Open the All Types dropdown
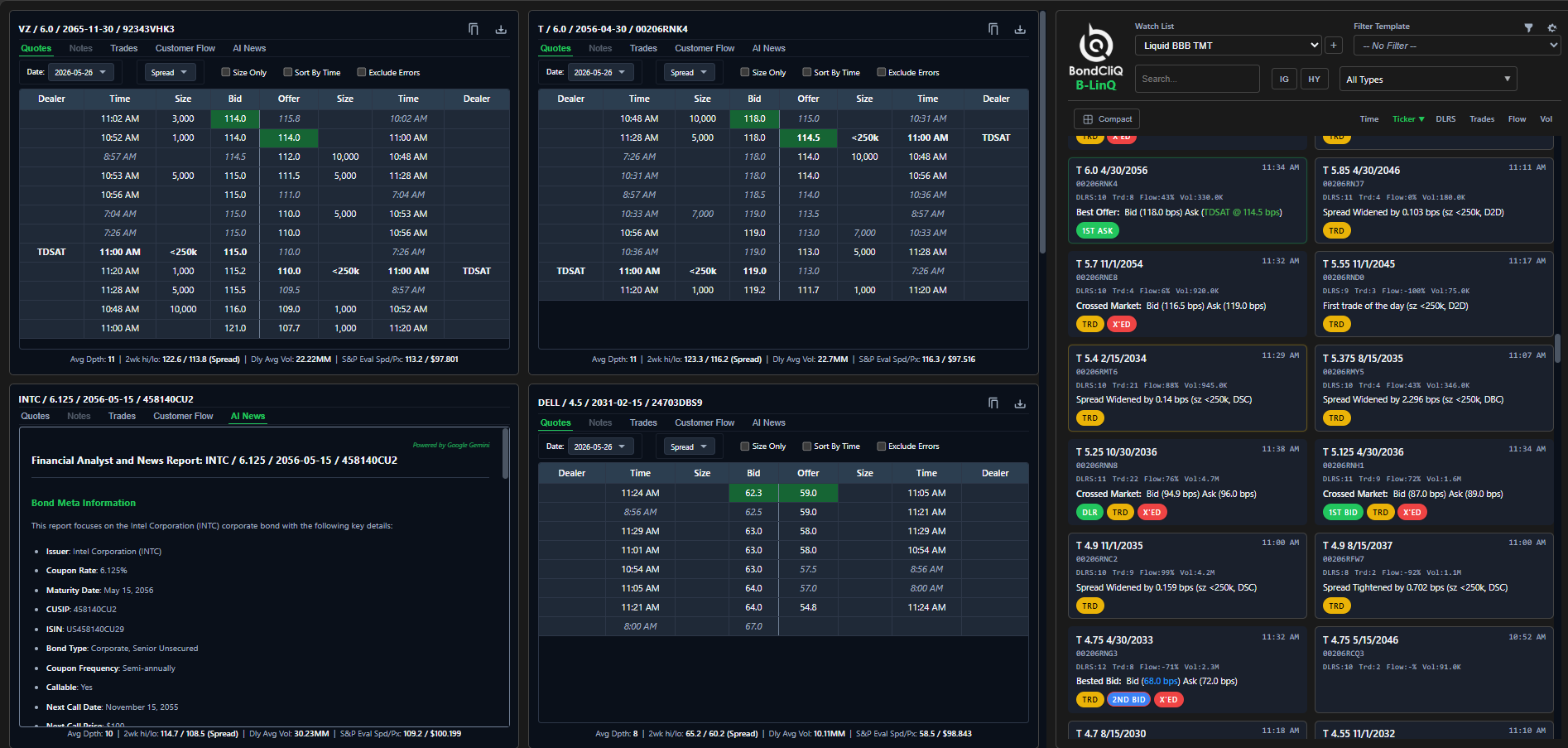The height and width of the screenshot is (748, 1568). pyautogui.click(x=1428, y=79)
